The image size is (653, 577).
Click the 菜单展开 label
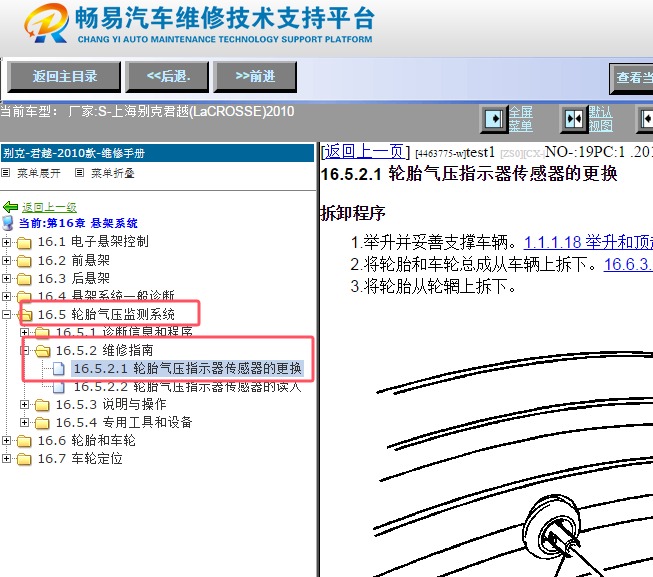click(x=39, y=173)
